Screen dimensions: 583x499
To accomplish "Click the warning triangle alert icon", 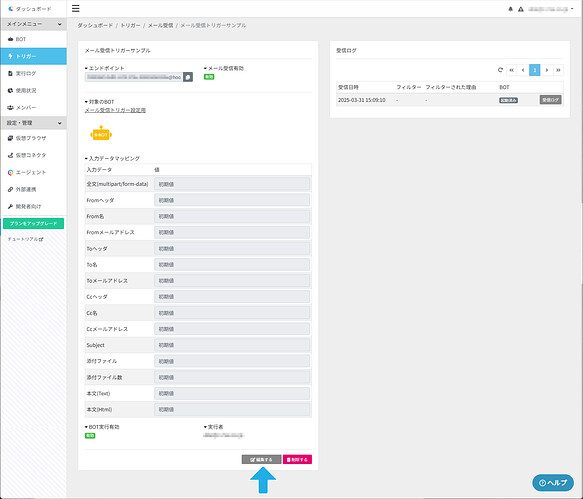I will (x=521, y=9).
